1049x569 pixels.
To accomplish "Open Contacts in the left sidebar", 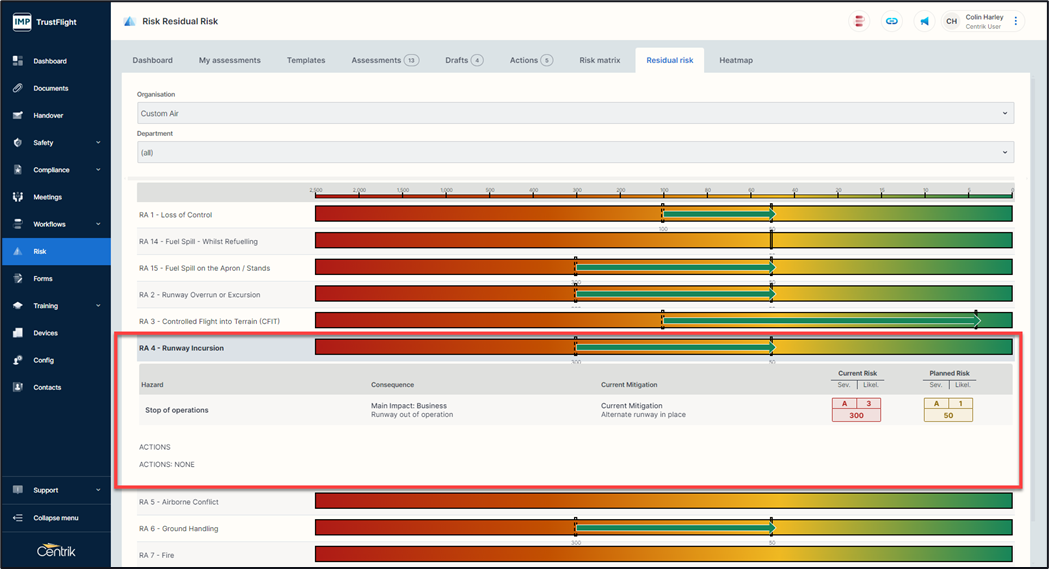I will (47, 387).
